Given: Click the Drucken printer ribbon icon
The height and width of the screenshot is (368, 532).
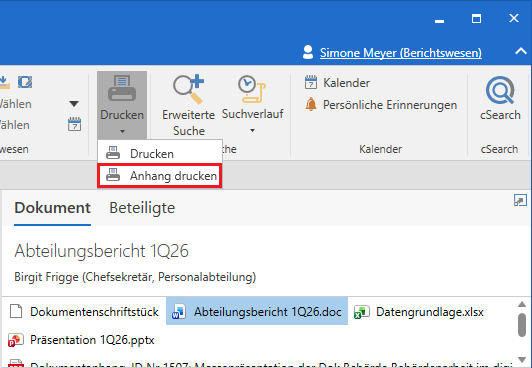Looking at the screenshot, I should click(x=122, y=88).
